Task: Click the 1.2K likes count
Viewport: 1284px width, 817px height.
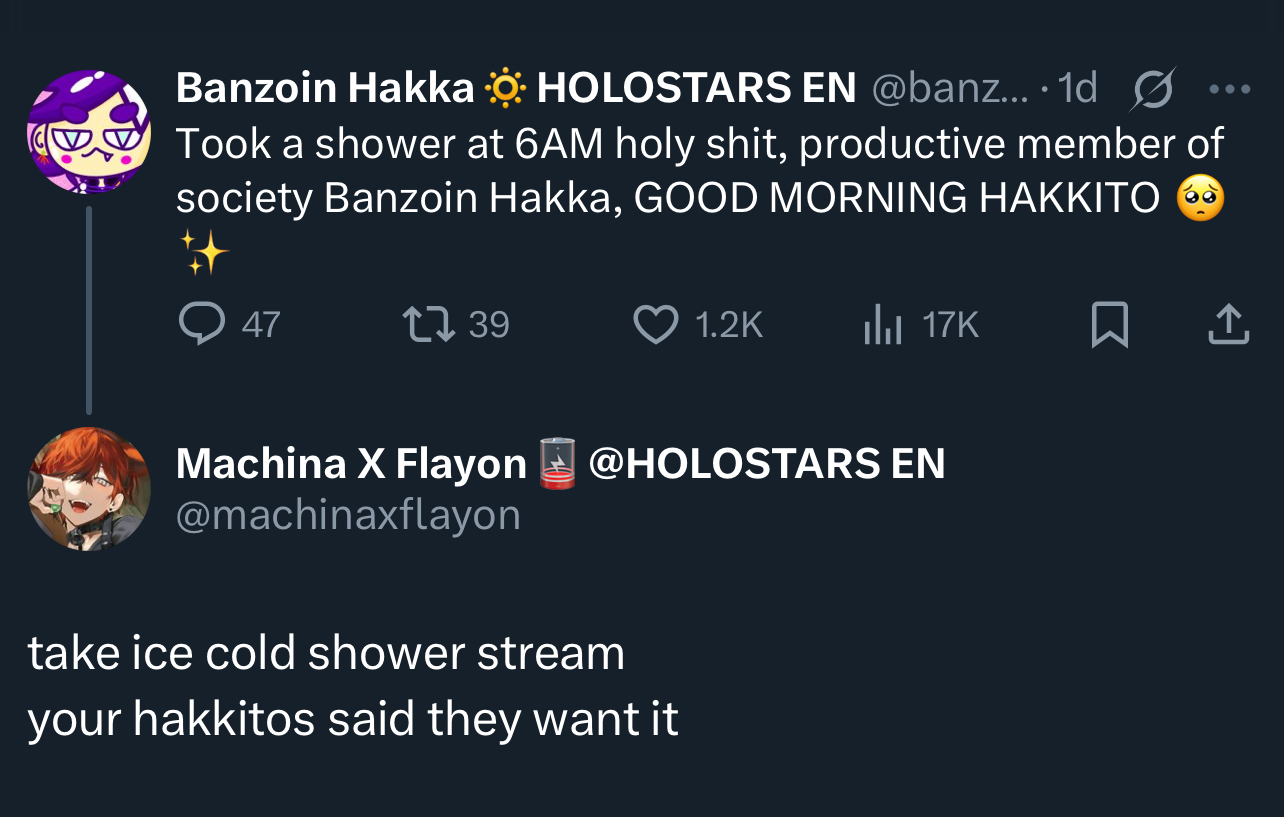Action: (728, 325)
